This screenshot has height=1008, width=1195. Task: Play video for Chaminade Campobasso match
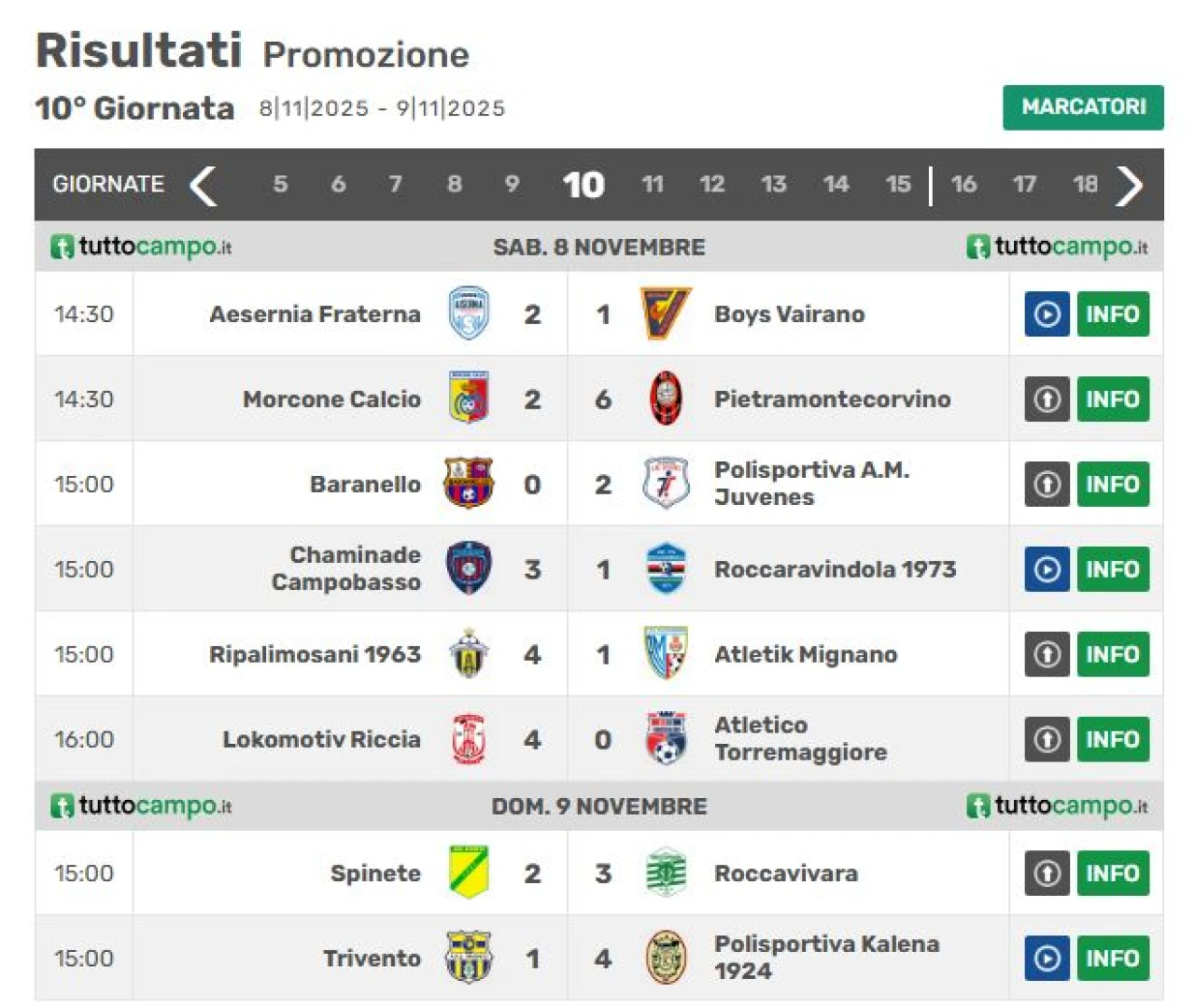1047,569
